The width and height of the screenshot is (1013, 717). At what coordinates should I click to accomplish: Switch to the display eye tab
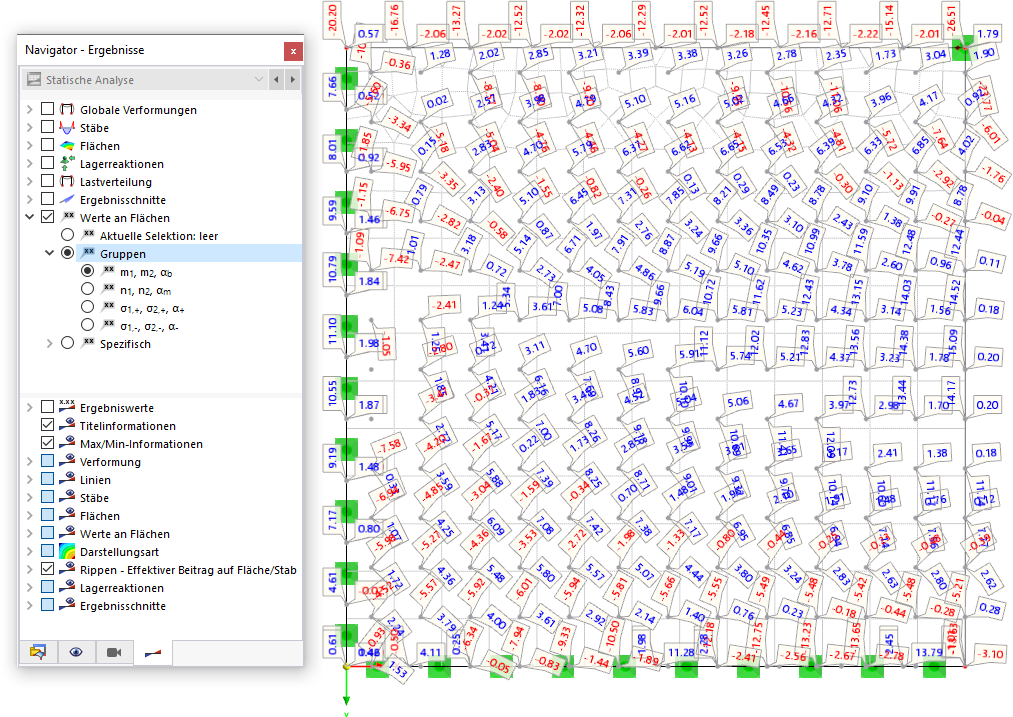tap(76, 652)
